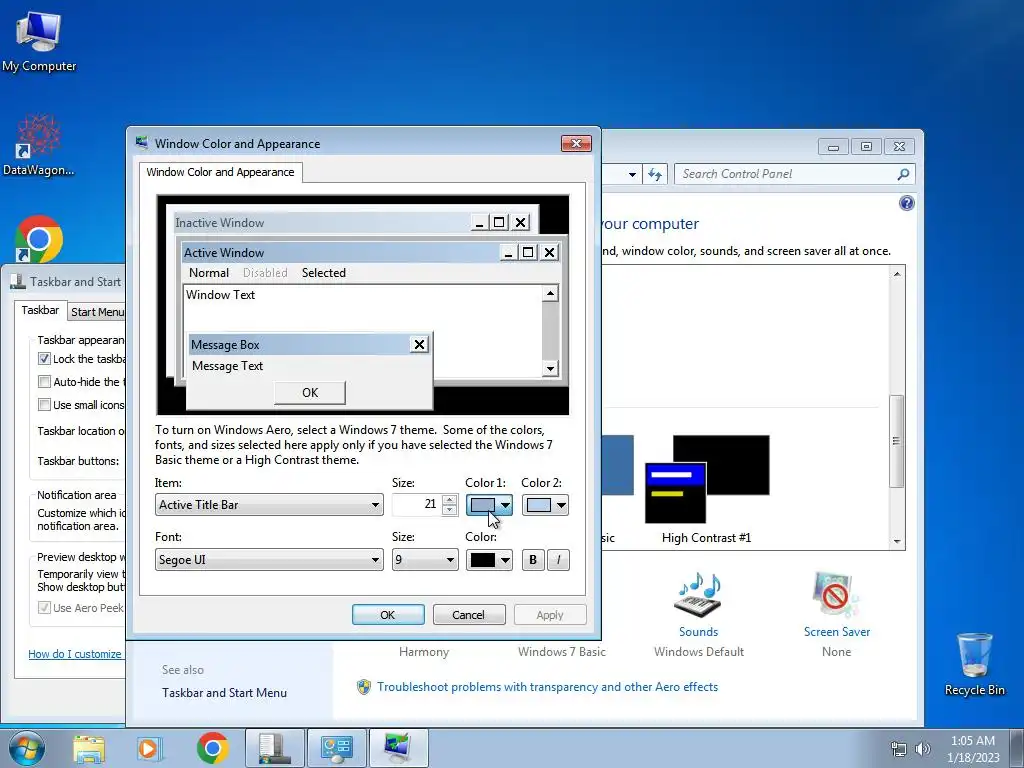Click OK button in Message Box preview

point(310,392)
